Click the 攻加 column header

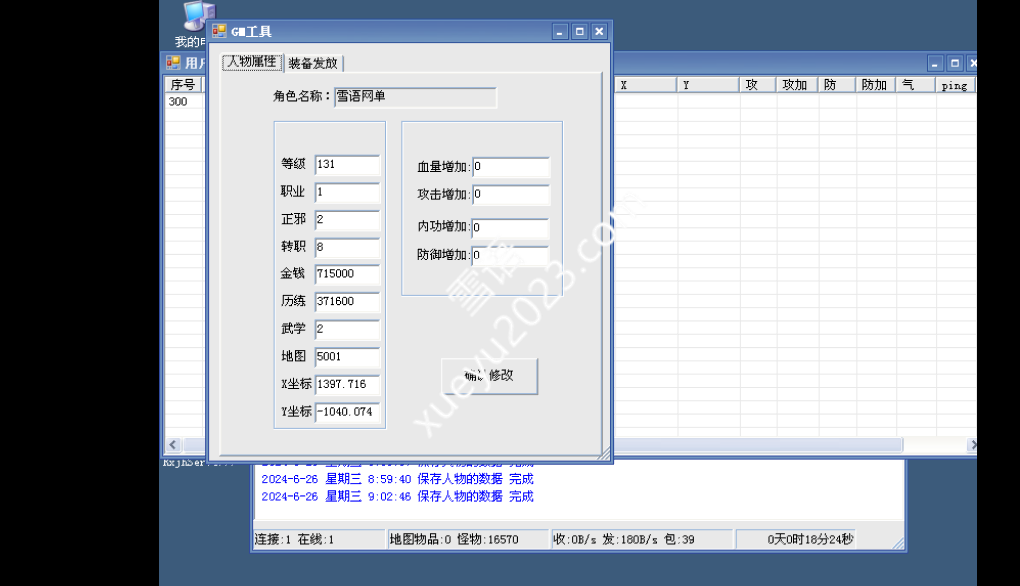click(x=796, y=86)
